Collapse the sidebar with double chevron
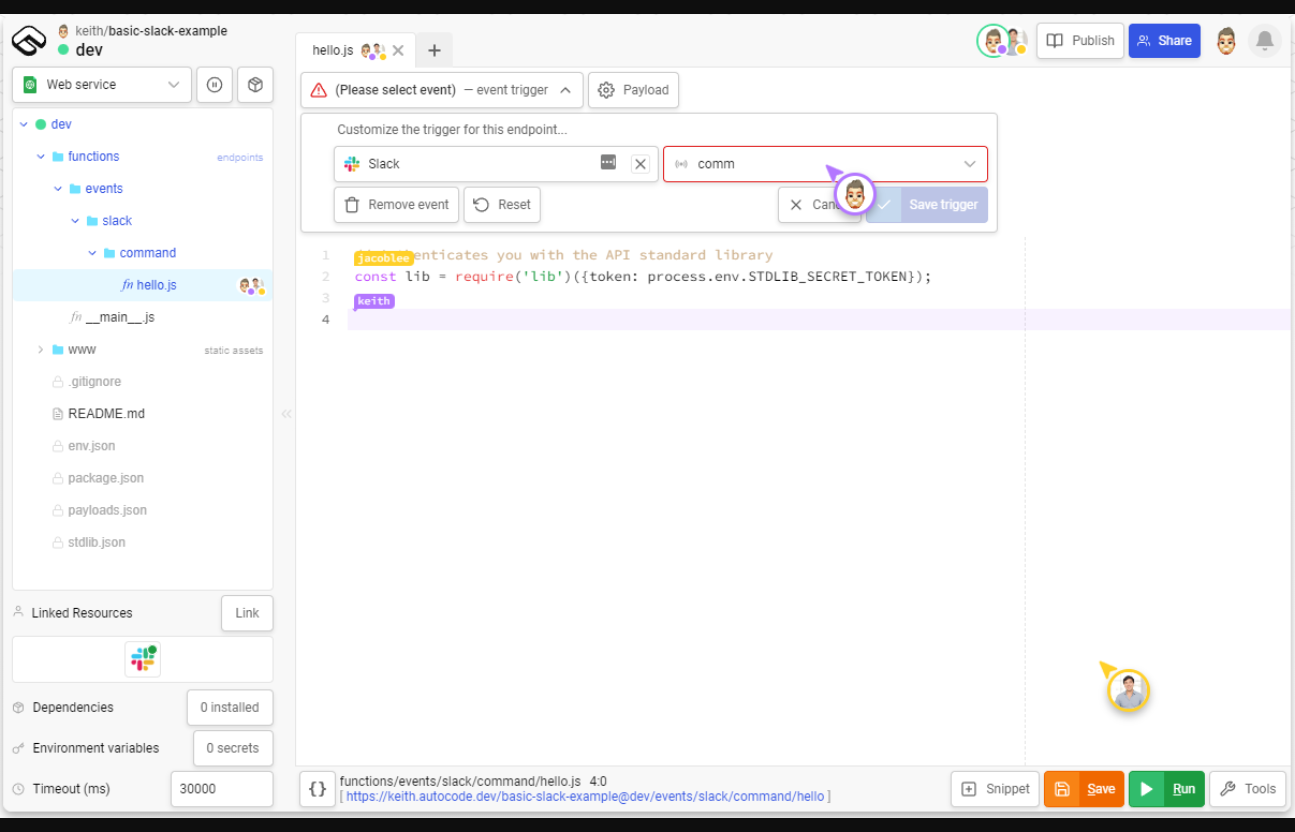This screenshot has height=832, width=1295. tap(286, 414)
